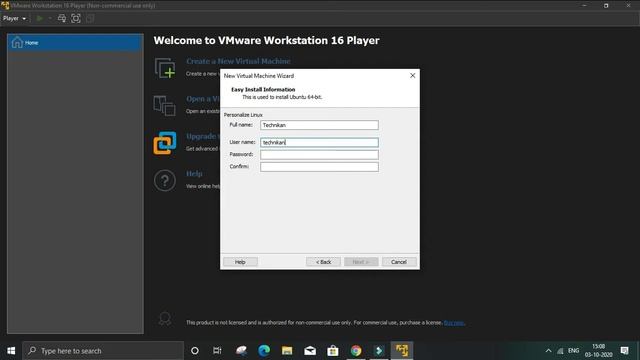Follow the Buy now link
The image size is (640, 360).
[454, 323]
